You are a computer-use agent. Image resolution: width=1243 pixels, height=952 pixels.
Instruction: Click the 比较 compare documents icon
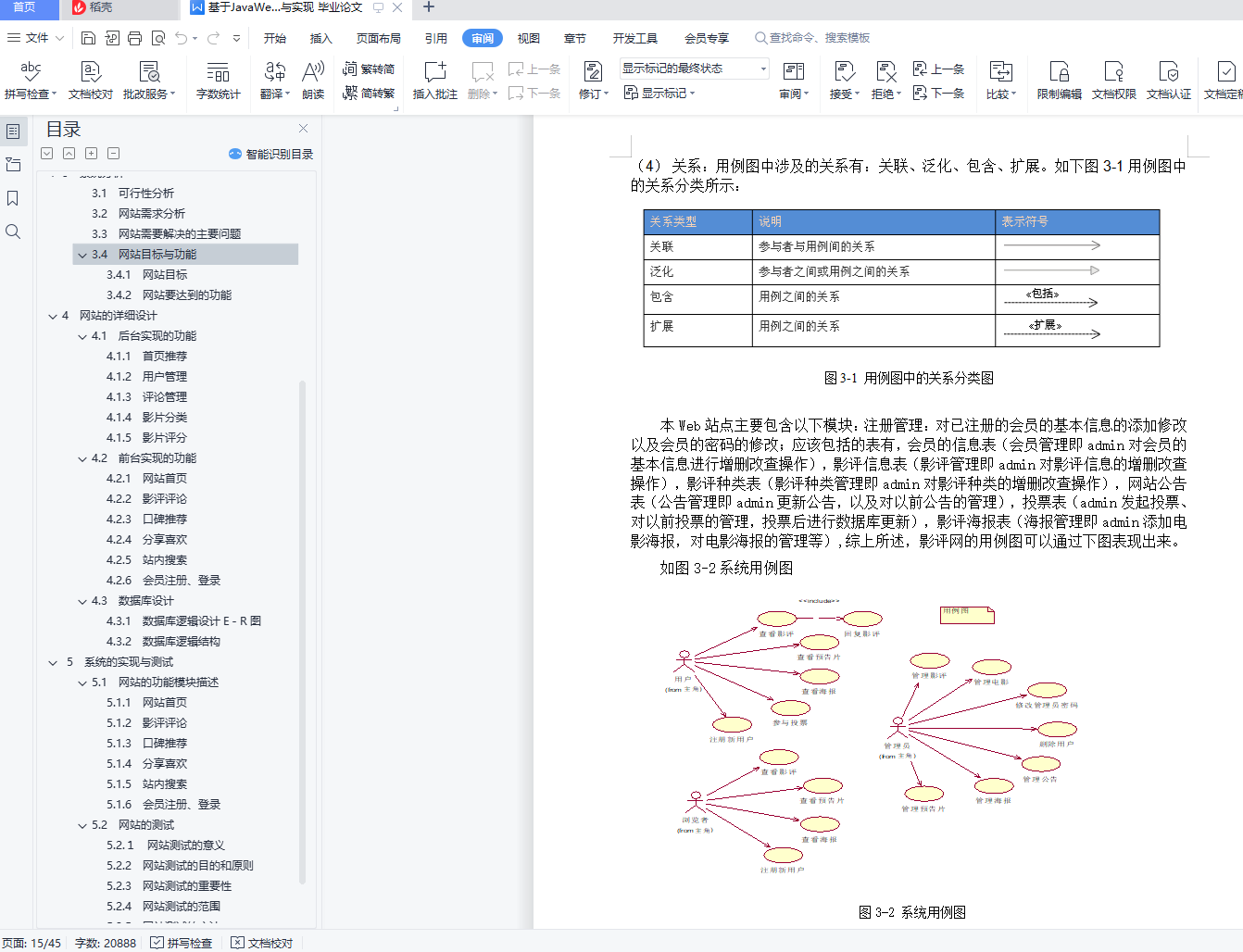[x=1000, y=72]
